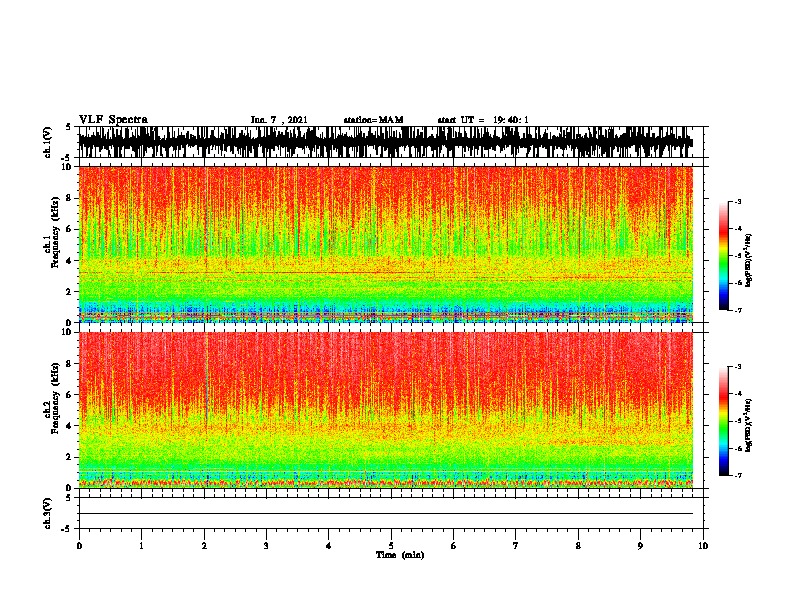Click the "start UT = 19:40:1" header text

point(483,120)
